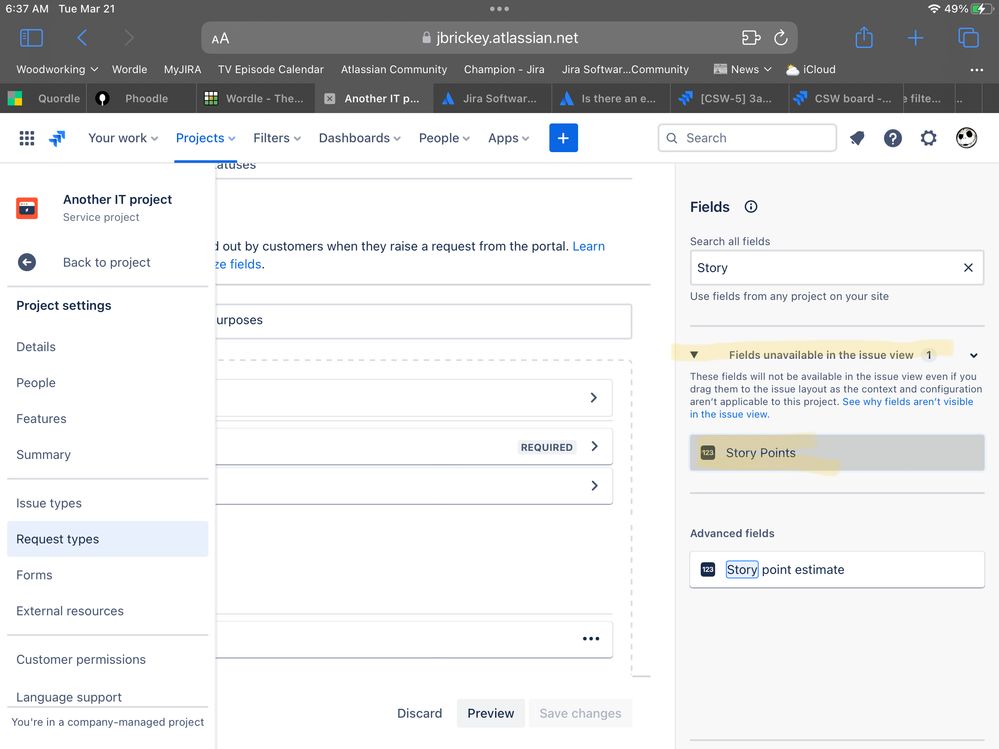Select Request types in the sidebar
Screen dimensions: 999x749
[x=108, y=539]
